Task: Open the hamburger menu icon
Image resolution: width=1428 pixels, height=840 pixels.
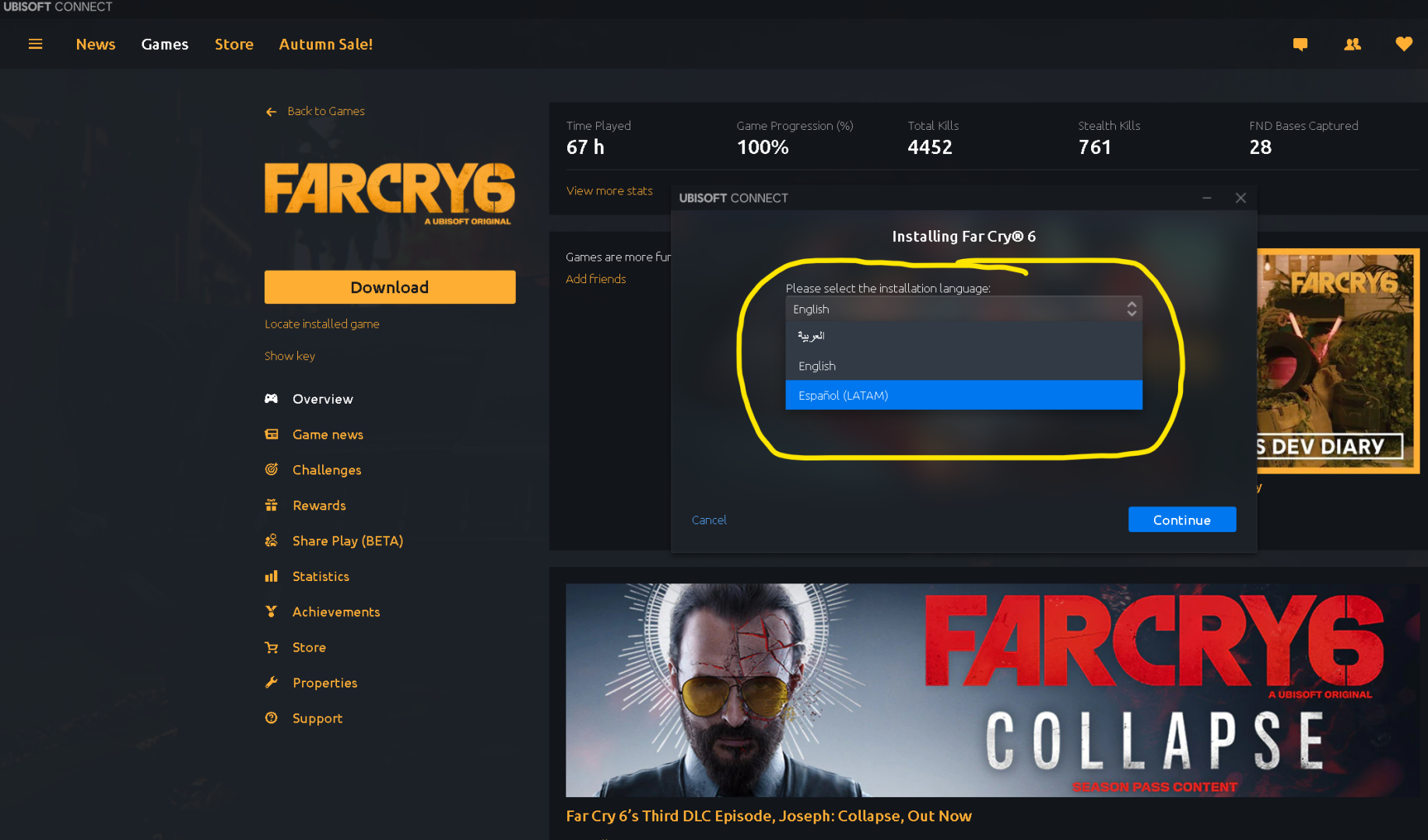Action: (x=35, y=44)
